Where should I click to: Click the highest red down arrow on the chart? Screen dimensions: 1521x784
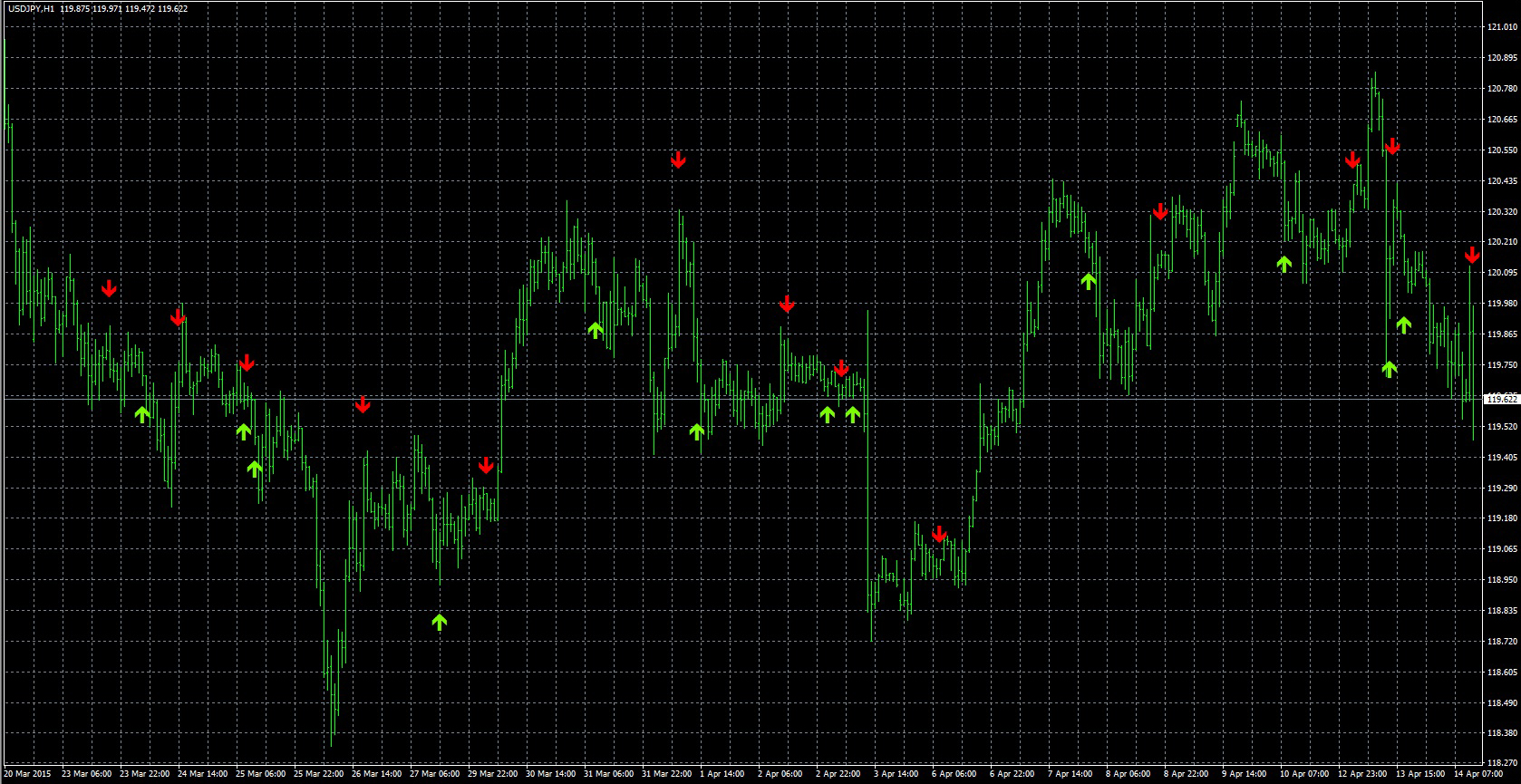pos(1392,145)
